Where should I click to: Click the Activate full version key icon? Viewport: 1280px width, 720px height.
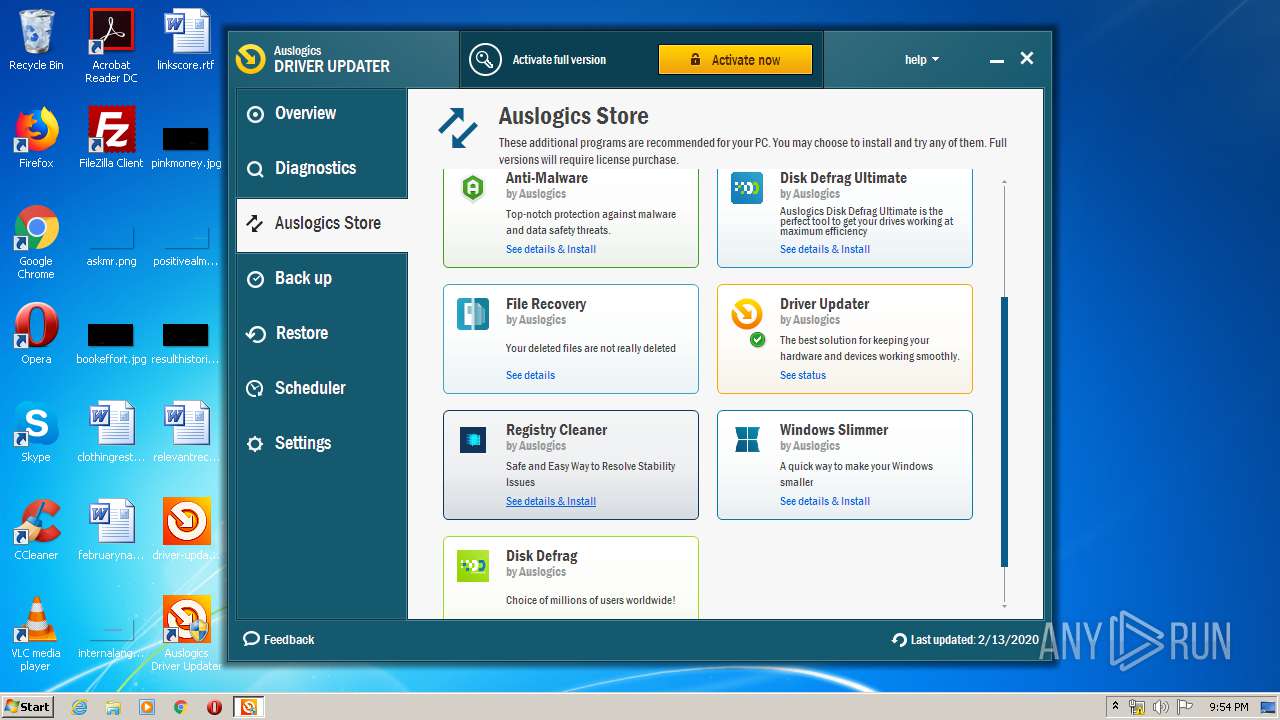click(x=485, y=60)
